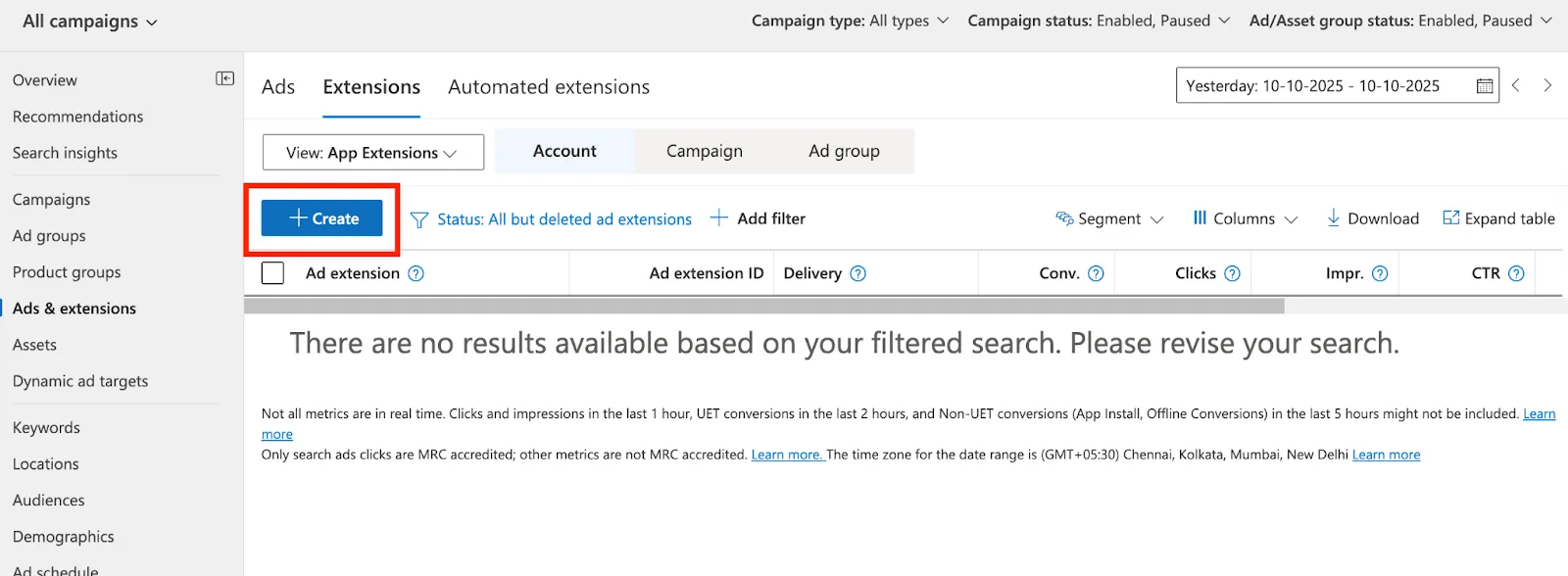The height and width of the screenshot is (576, 1568).
Task: Open View: App Extensions dropdown
Action: [x=373, y=152]
